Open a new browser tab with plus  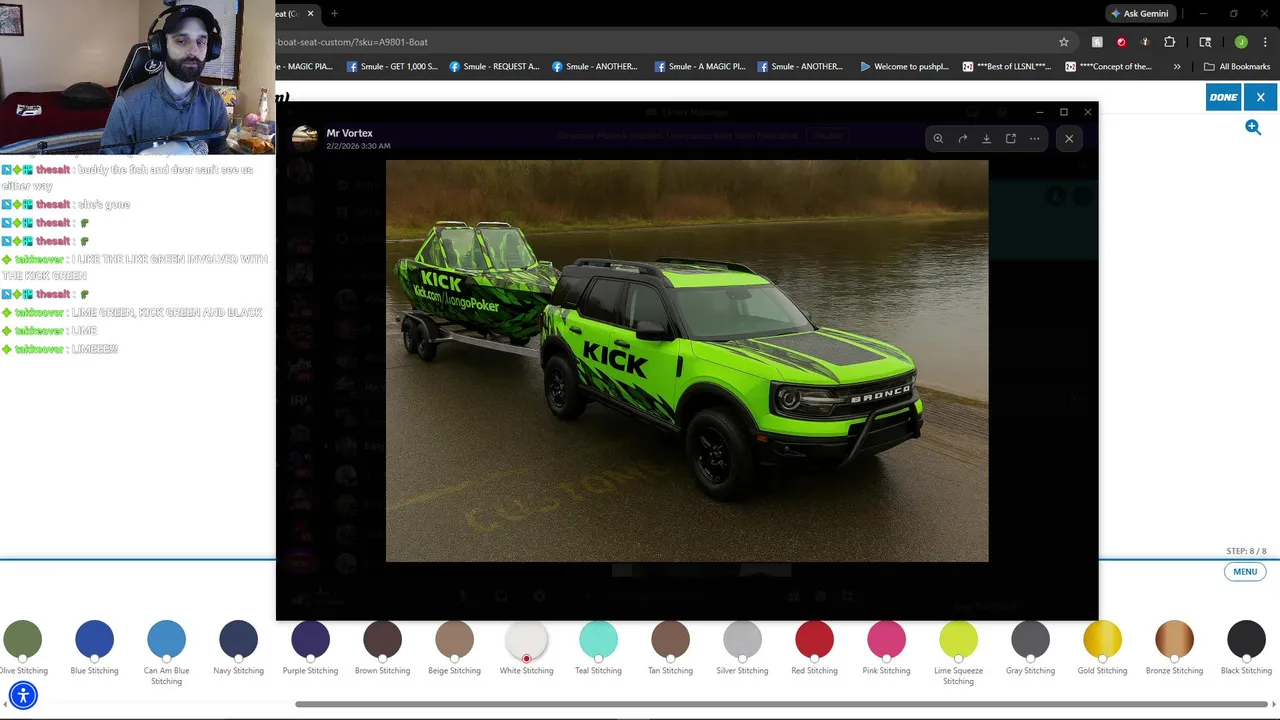click(334, 13)
